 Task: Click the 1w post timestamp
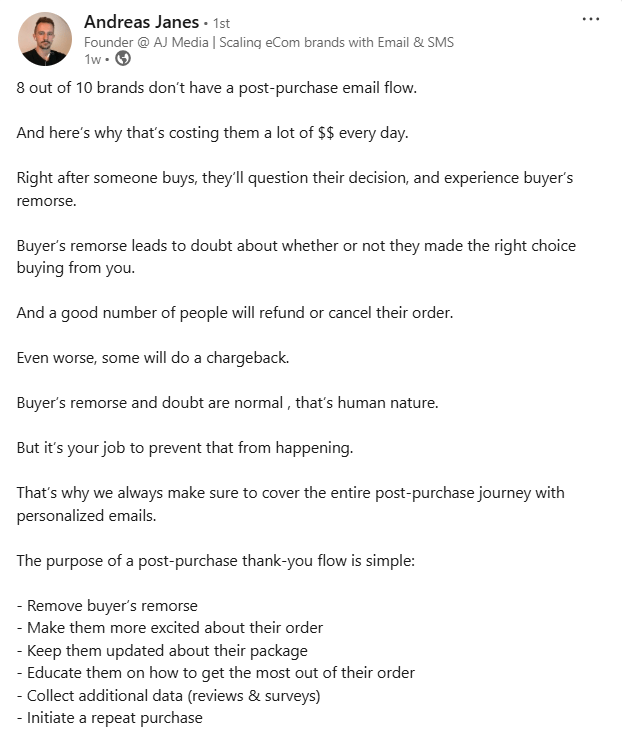(x=92, y=59)
